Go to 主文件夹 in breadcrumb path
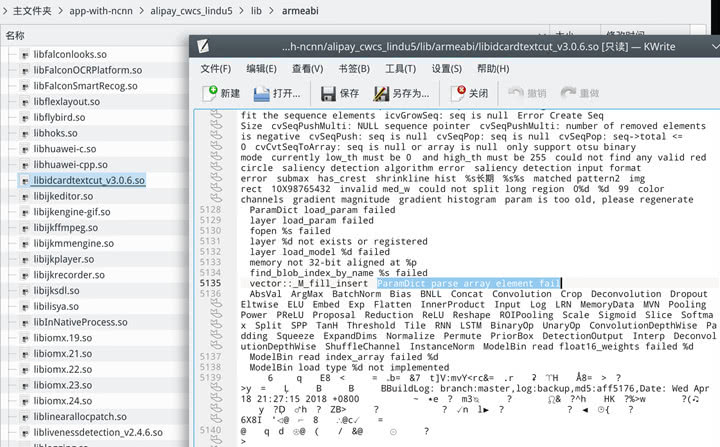The height and width of the screenshot is (447, 720). pyautogui.click(x=32, y=11)
